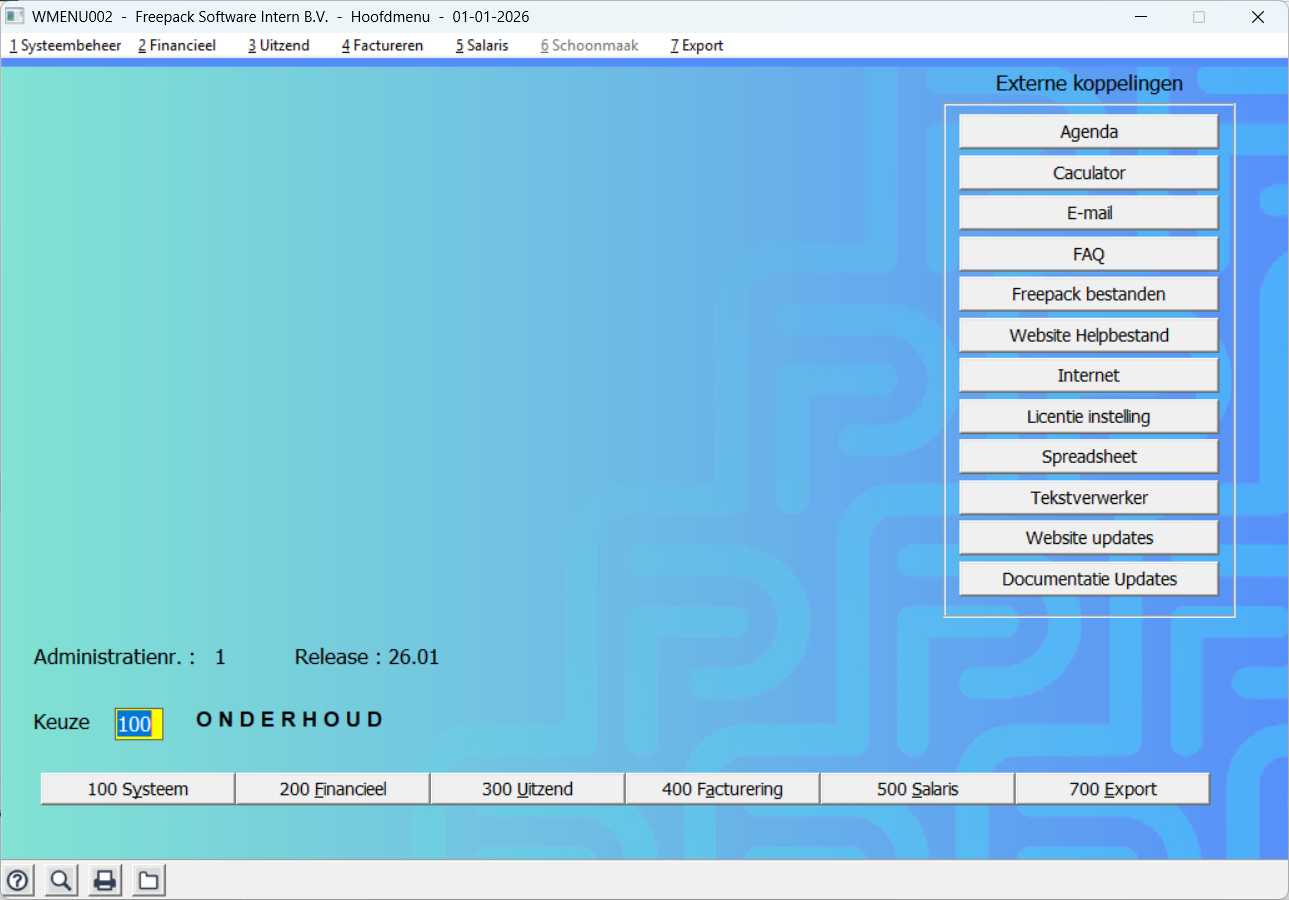Viewport: 1289px width, 900px height.
Task: Open the Financieel menu
Action: 177,45
